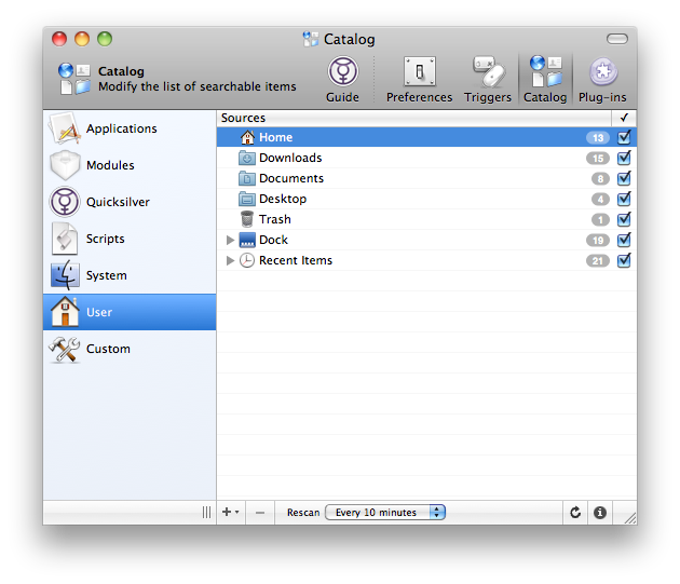Toggle the Recent Items checkbox

coord(624,260)
